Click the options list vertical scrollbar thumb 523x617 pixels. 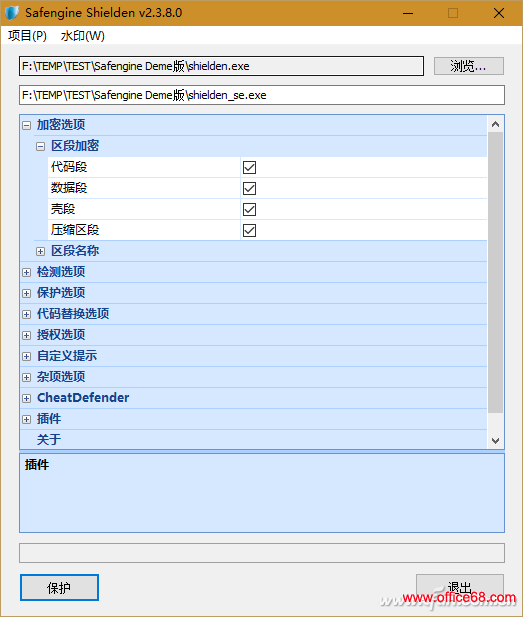click(x=495, y=272)
